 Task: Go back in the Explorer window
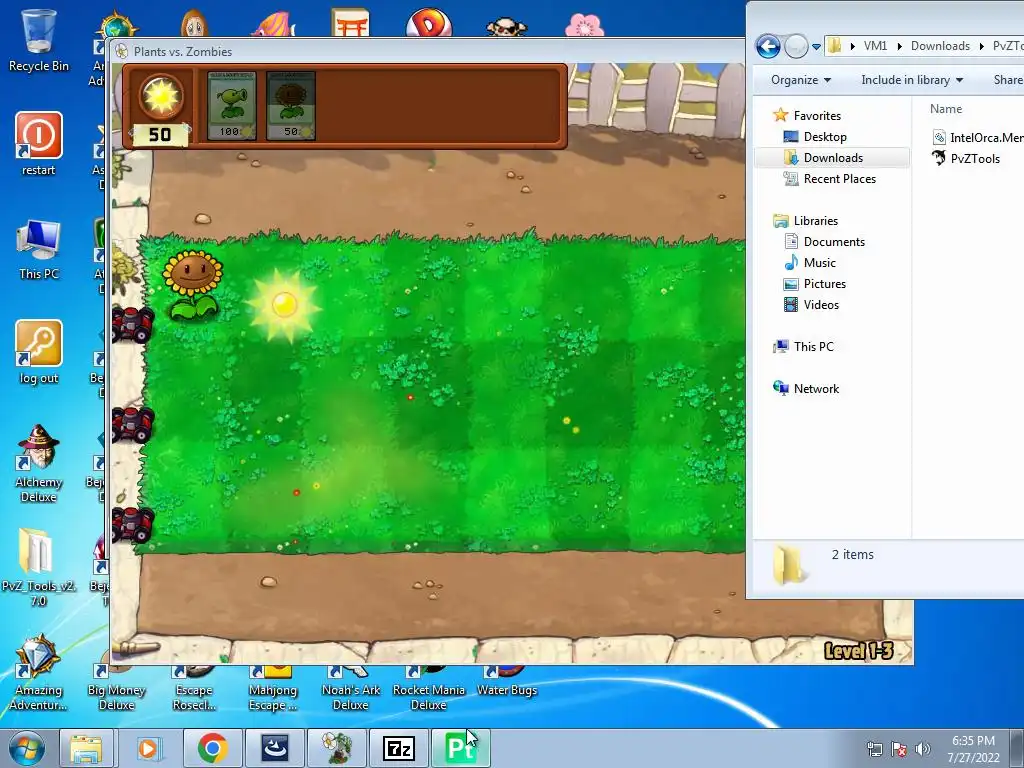pos(768,46)
